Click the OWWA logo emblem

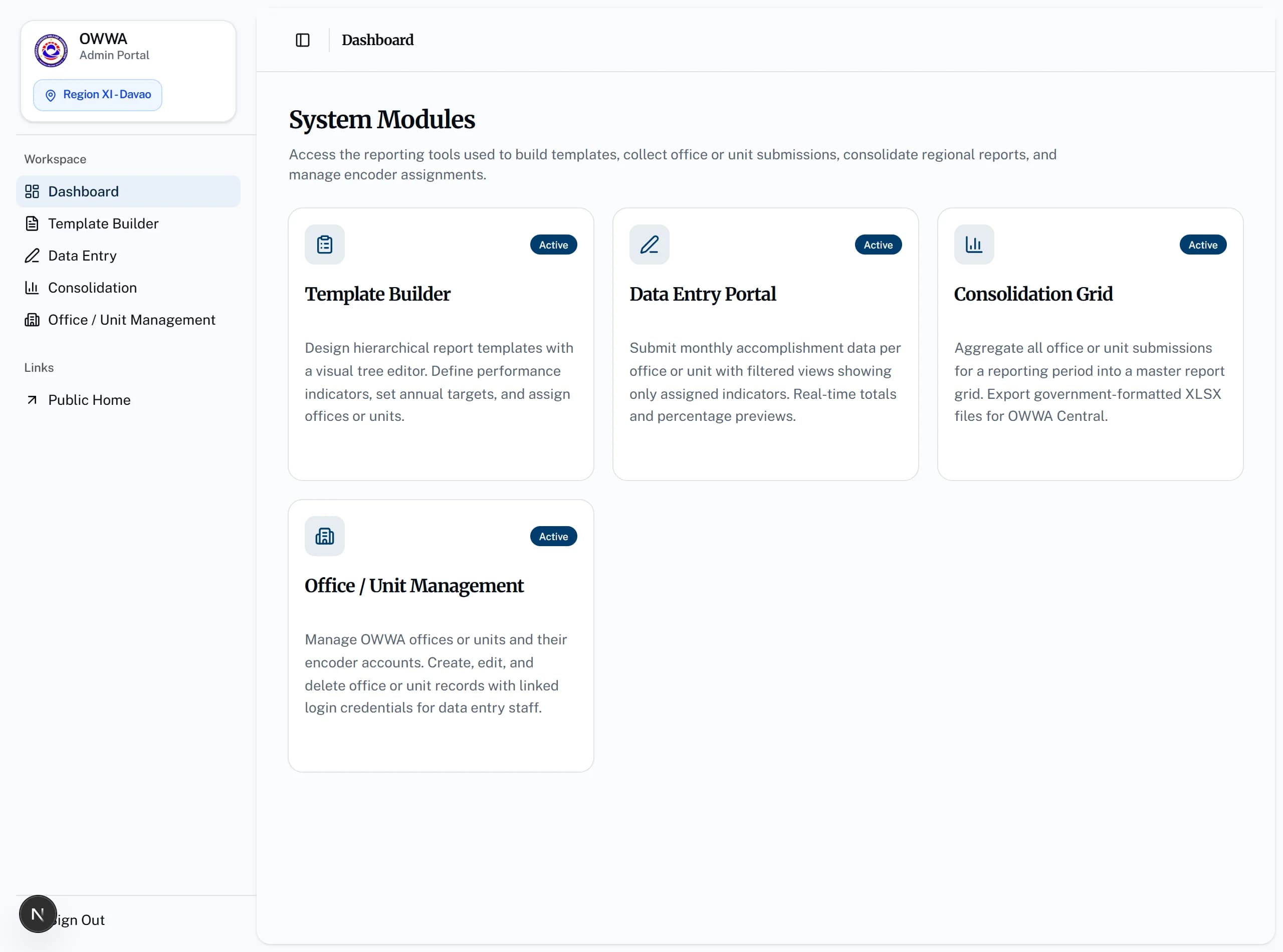click(x=51, y=50)
